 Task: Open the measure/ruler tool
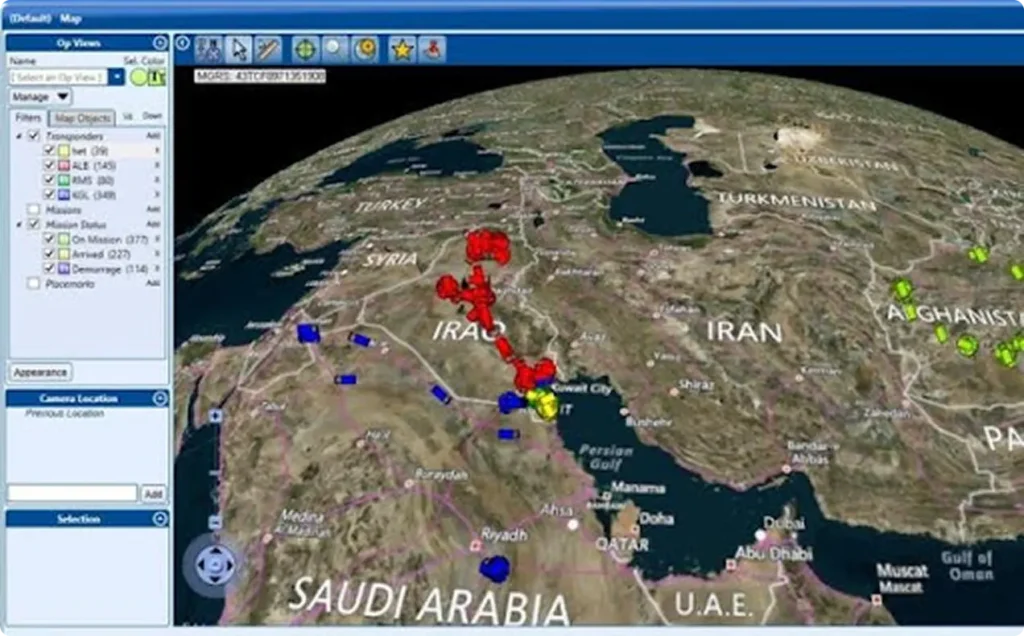268,48
